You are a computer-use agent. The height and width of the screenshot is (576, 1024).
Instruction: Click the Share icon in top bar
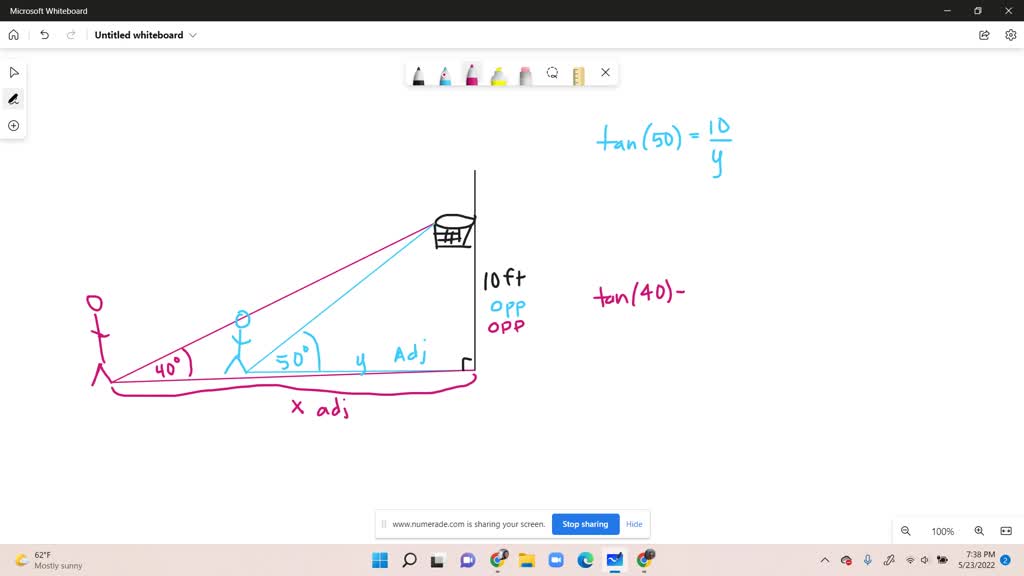[x=984, y=34]
